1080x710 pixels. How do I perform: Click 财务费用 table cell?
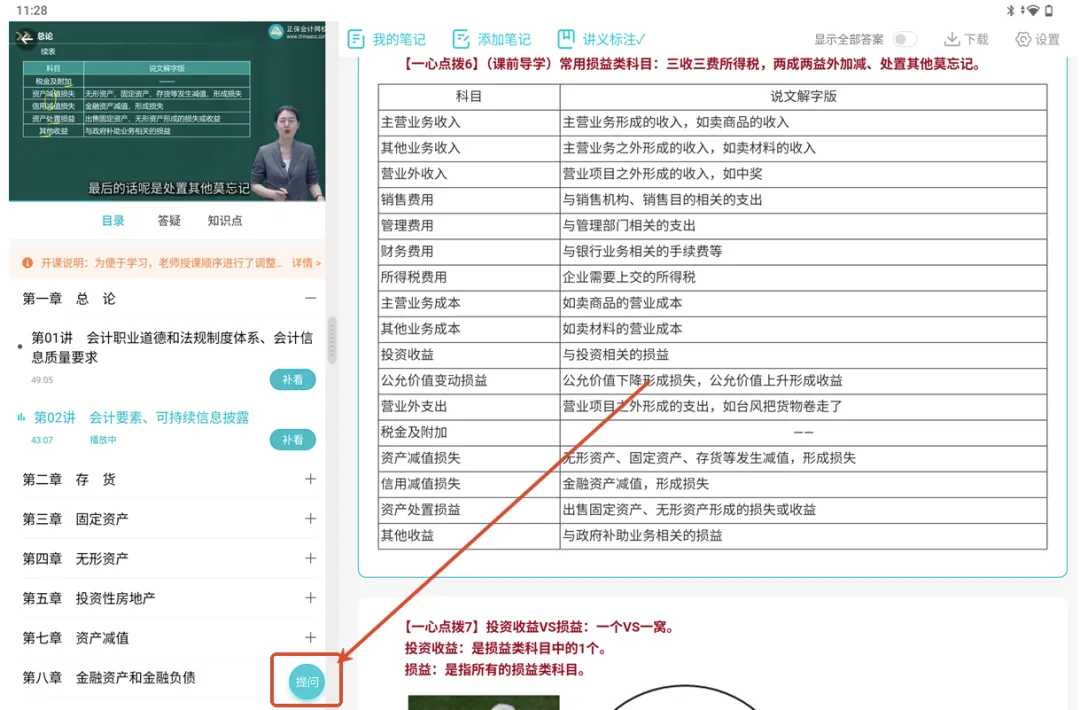tap(468, 251)
